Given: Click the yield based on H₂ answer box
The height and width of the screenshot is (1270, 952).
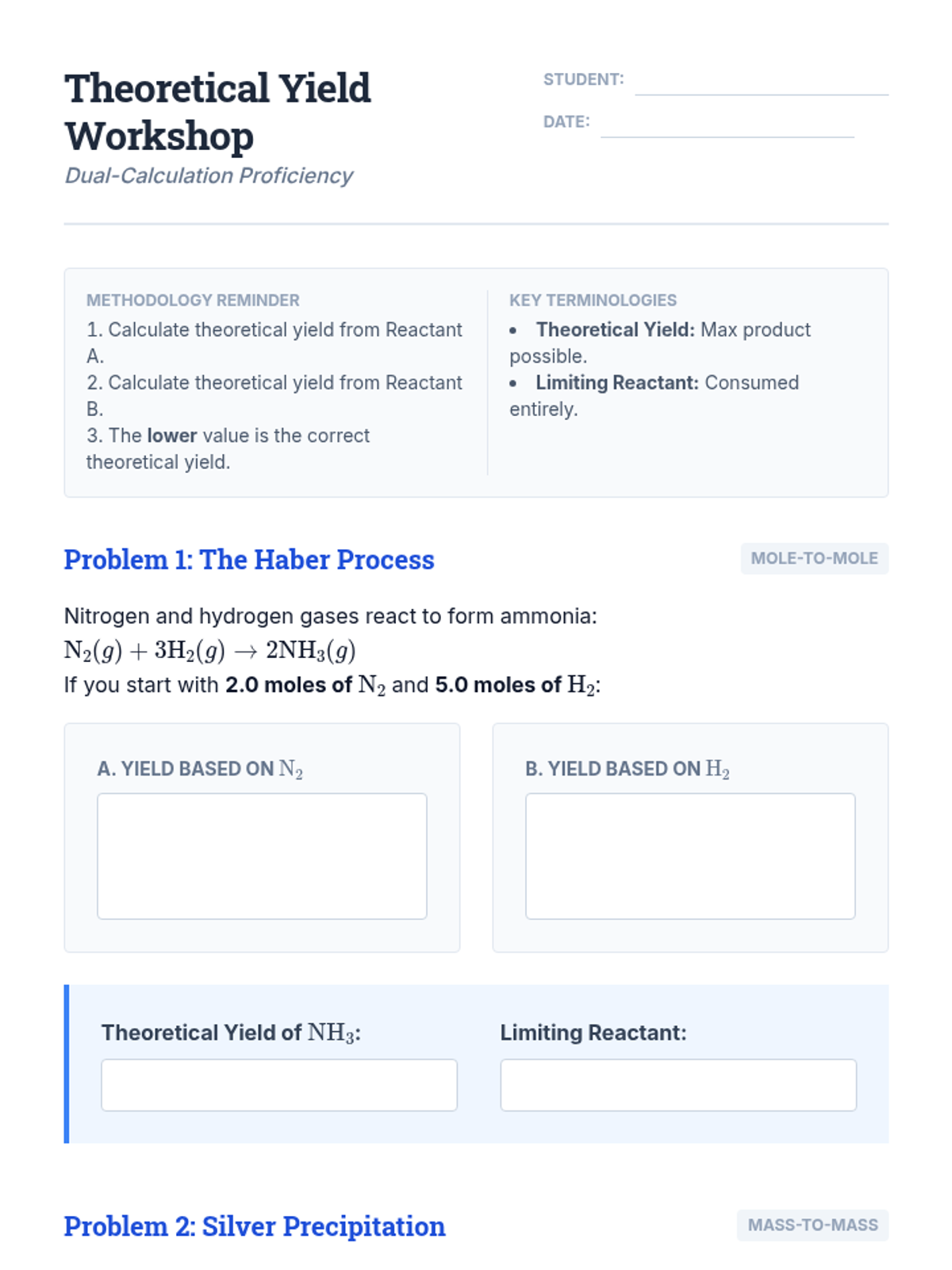Looking at the screenshot, I should (x=690, y=856).
